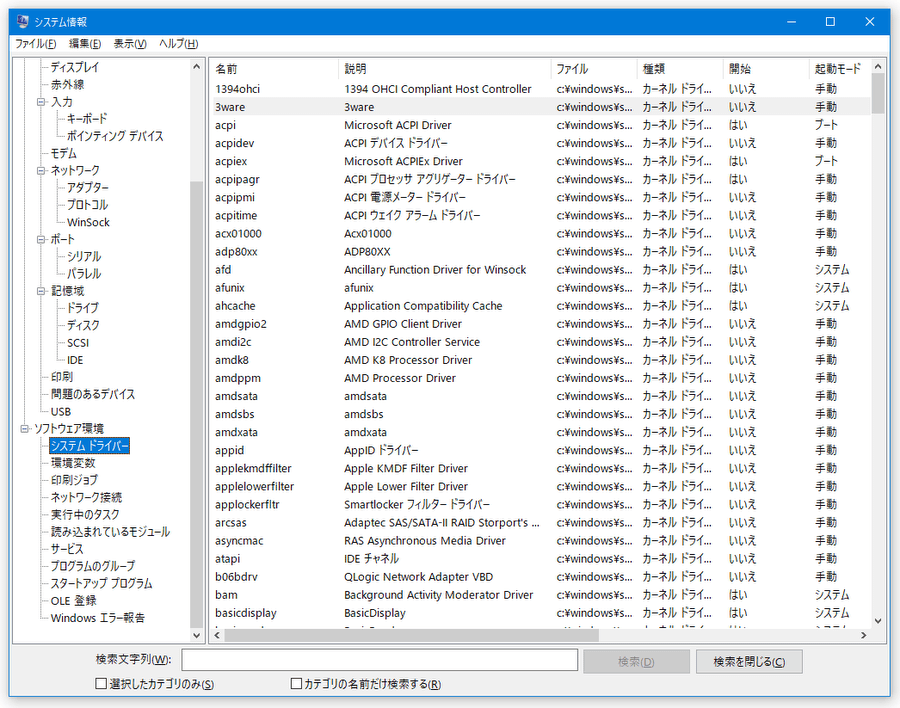Viewport: 900px width, 708px height.
Task: Collapse the 記憶域 tree node
Action: [41, 291]
